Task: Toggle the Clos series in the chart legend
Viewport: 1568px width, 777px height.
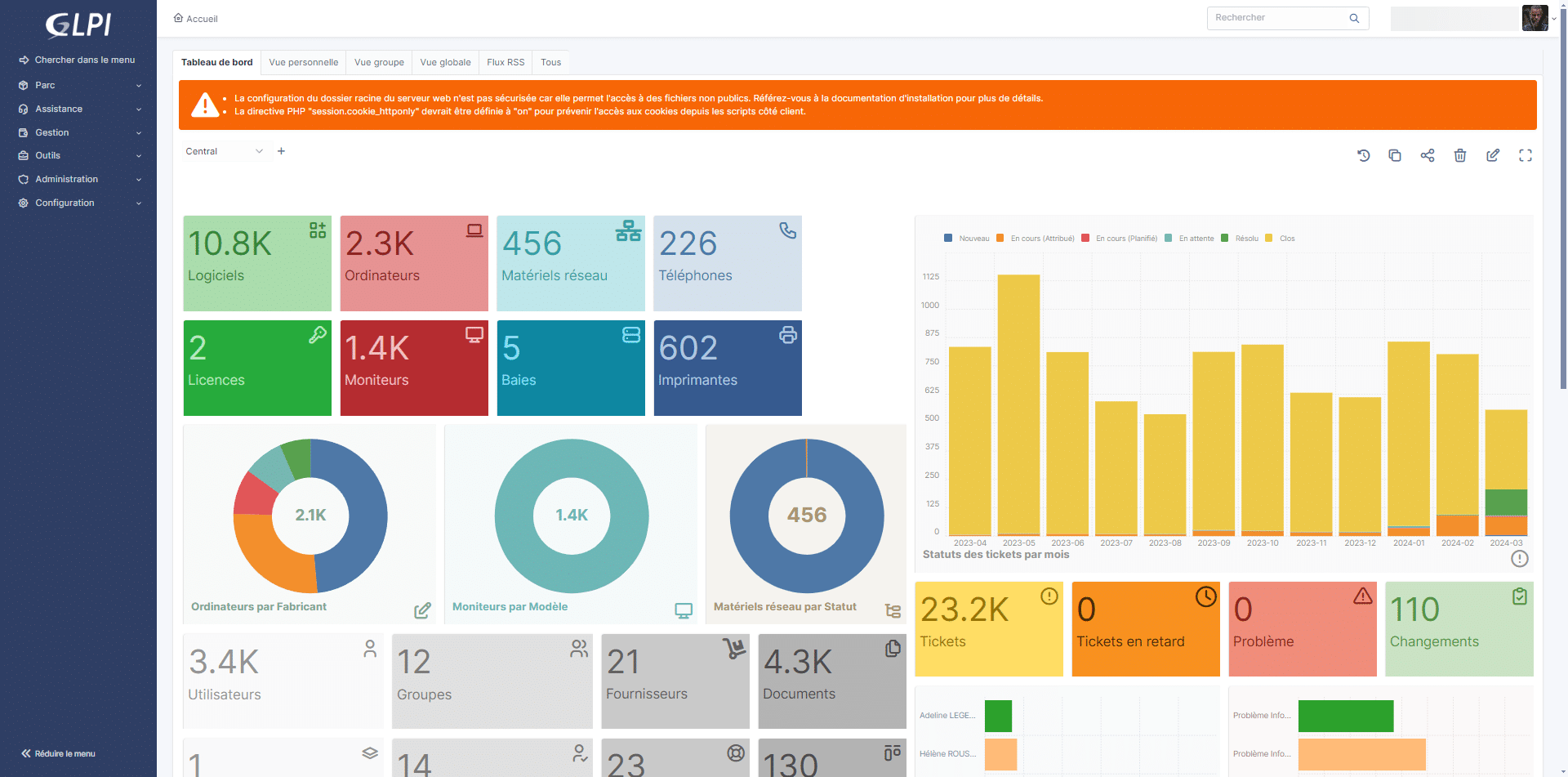Action: click(x=1286, y=239)
